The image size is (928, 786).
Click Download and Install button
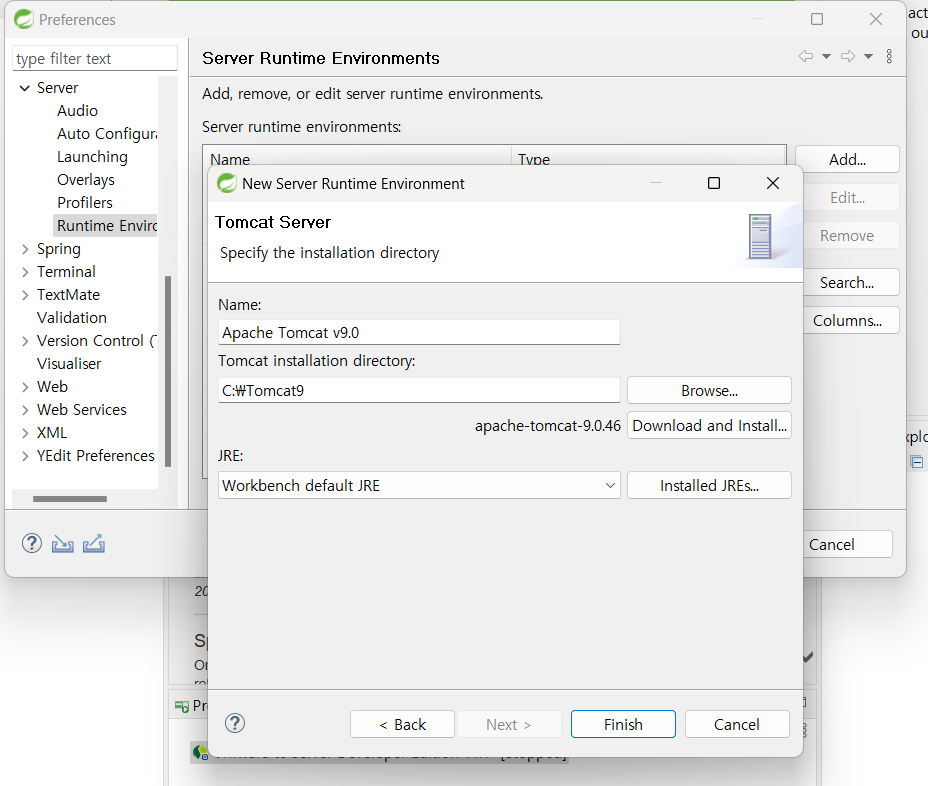pyautogui.click(x=709, y=426)
